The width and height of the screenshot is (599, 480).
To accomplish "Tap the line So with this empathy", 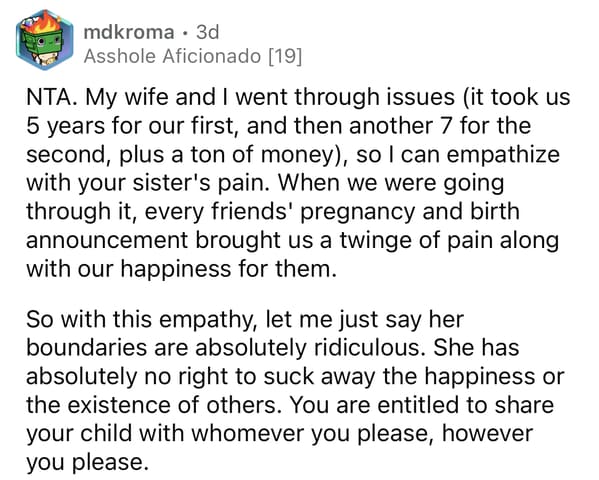I will (245, 319).
